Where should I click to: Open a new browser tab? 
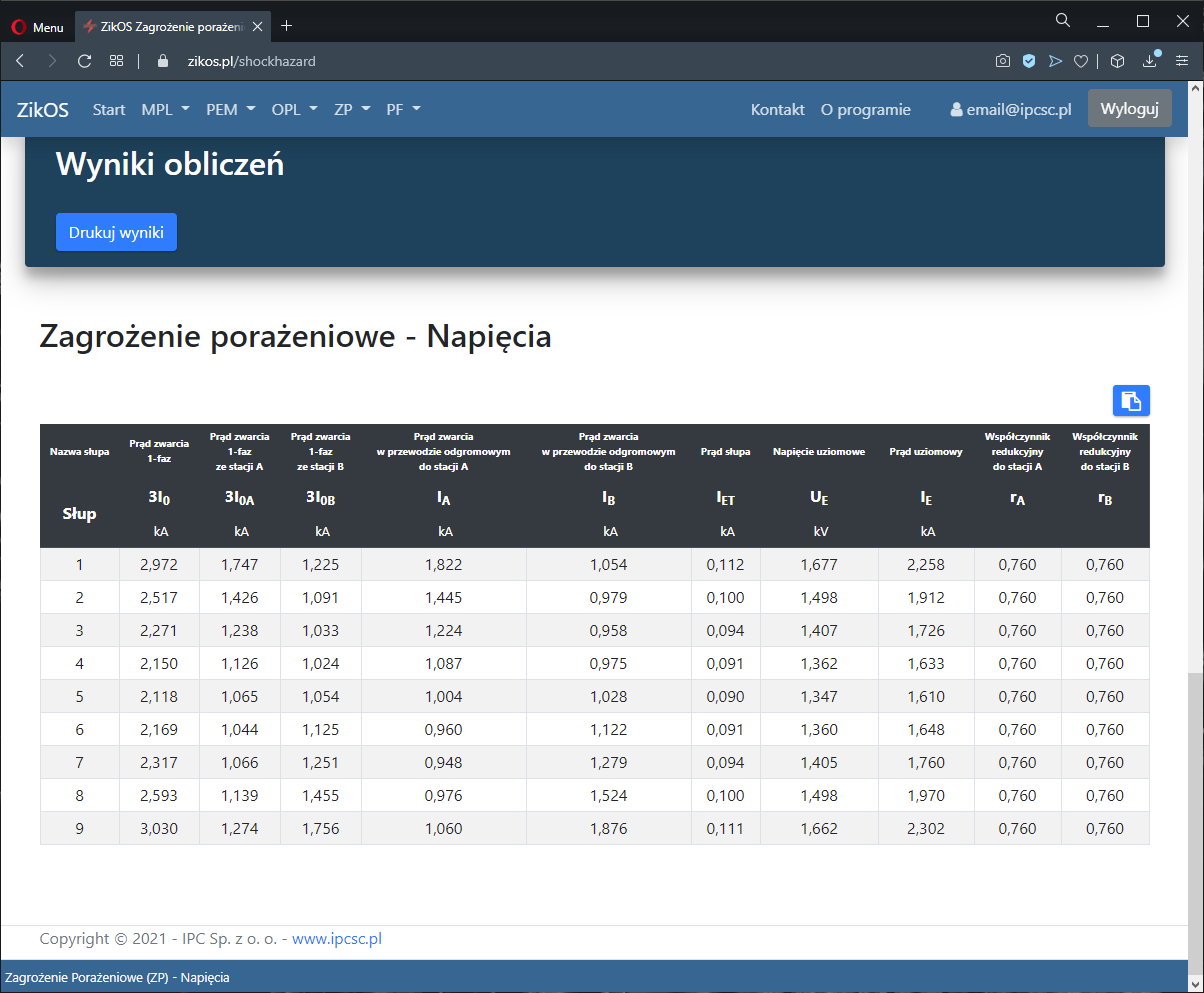pyautogui.click(x=287, y=25)
